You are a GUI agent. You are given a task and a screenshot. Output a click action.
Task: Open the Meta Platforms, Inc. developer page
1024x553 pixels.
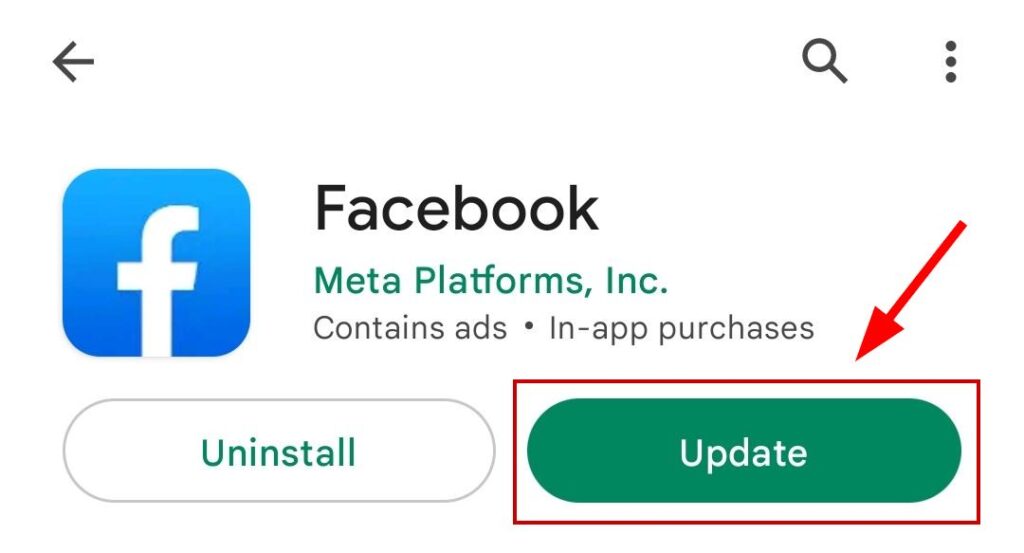pos(490,280)
